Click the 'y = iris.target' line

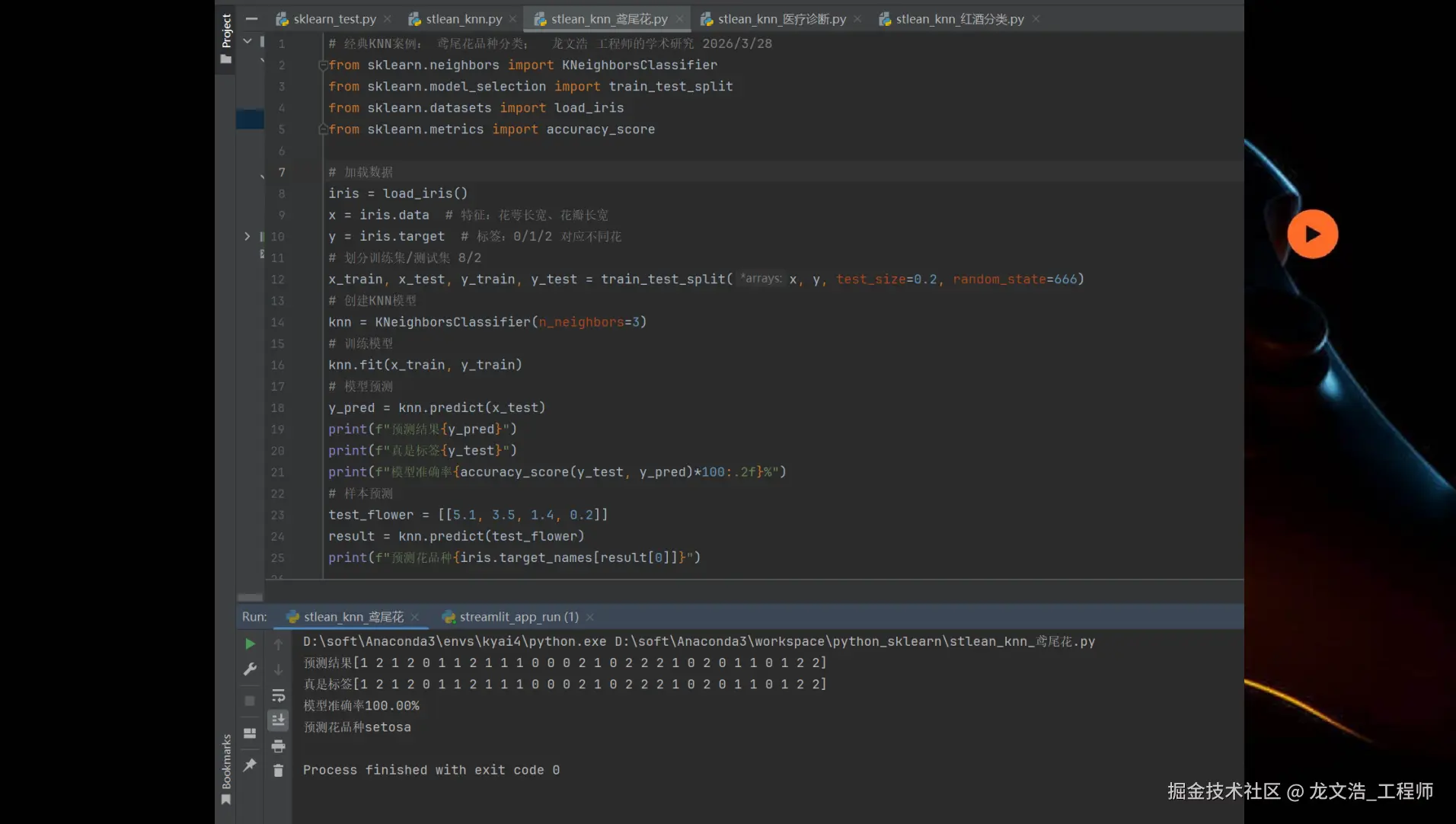[386, 236]
